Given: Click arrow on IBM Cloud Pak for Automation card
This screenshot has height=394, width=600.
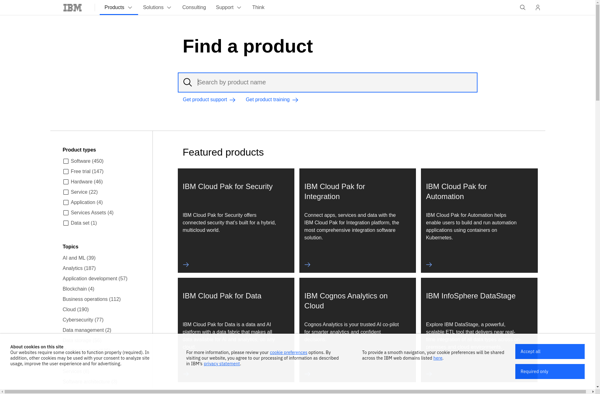Looking at the screenshot, I should (429, 264).
